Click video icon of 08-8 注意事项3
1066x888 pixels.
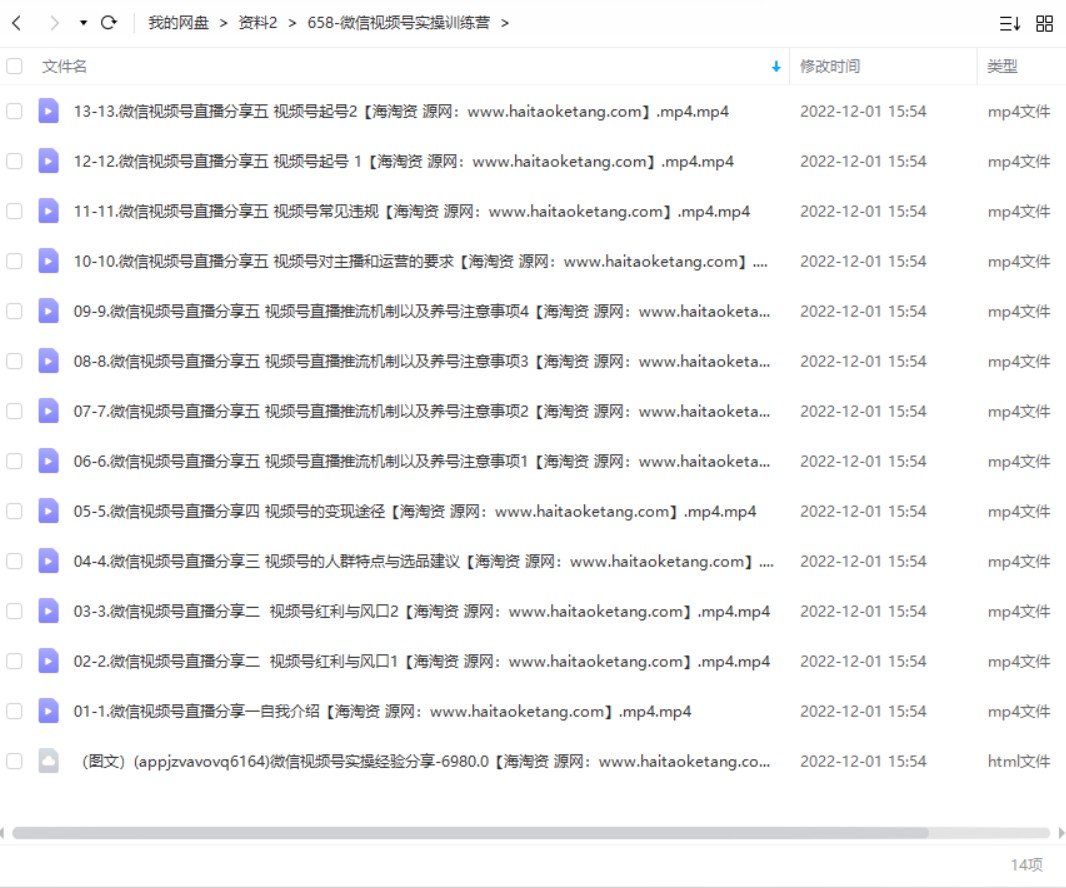[48, 361]
